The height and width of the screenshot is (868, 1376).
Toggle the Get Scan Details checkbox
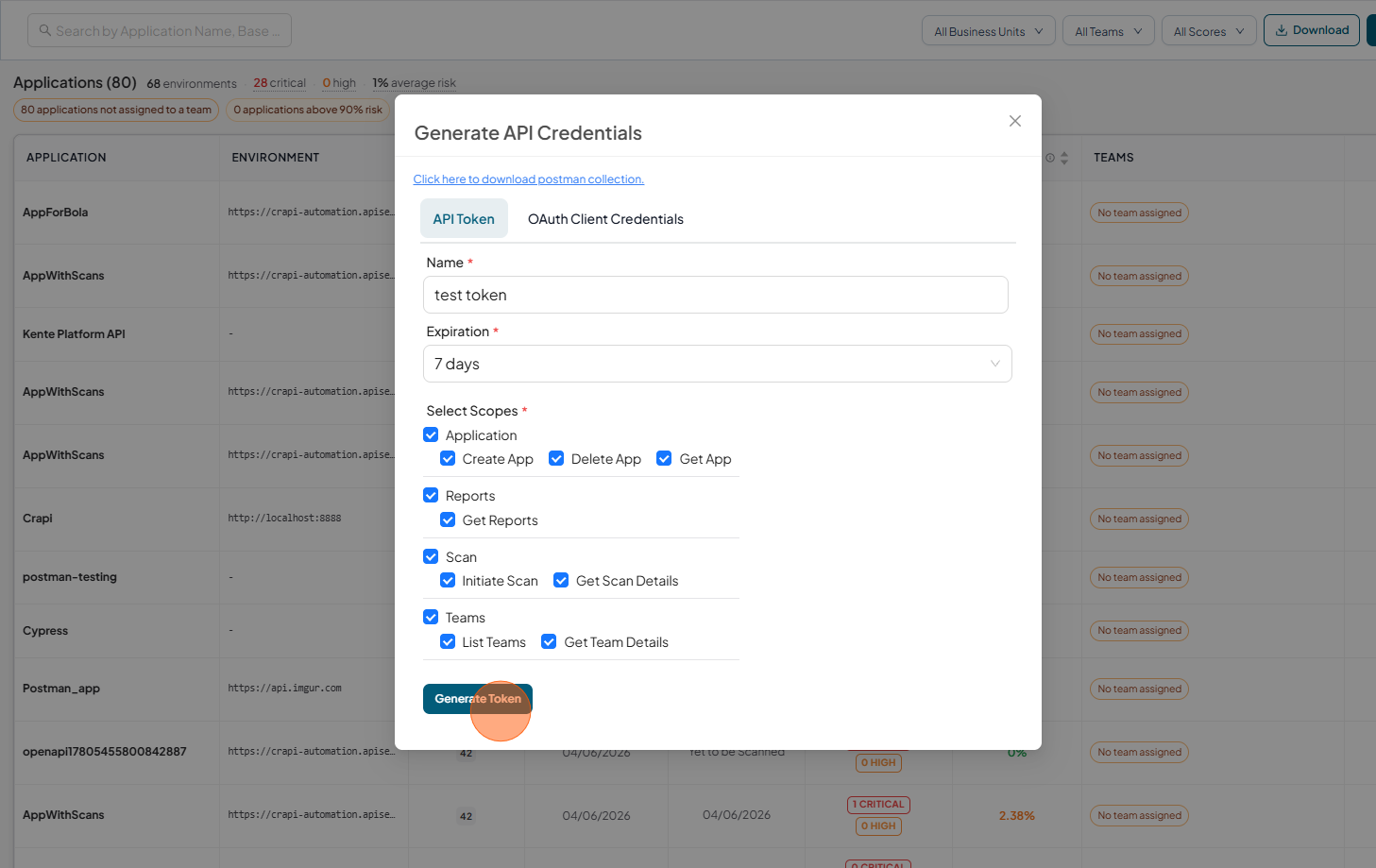561,580
